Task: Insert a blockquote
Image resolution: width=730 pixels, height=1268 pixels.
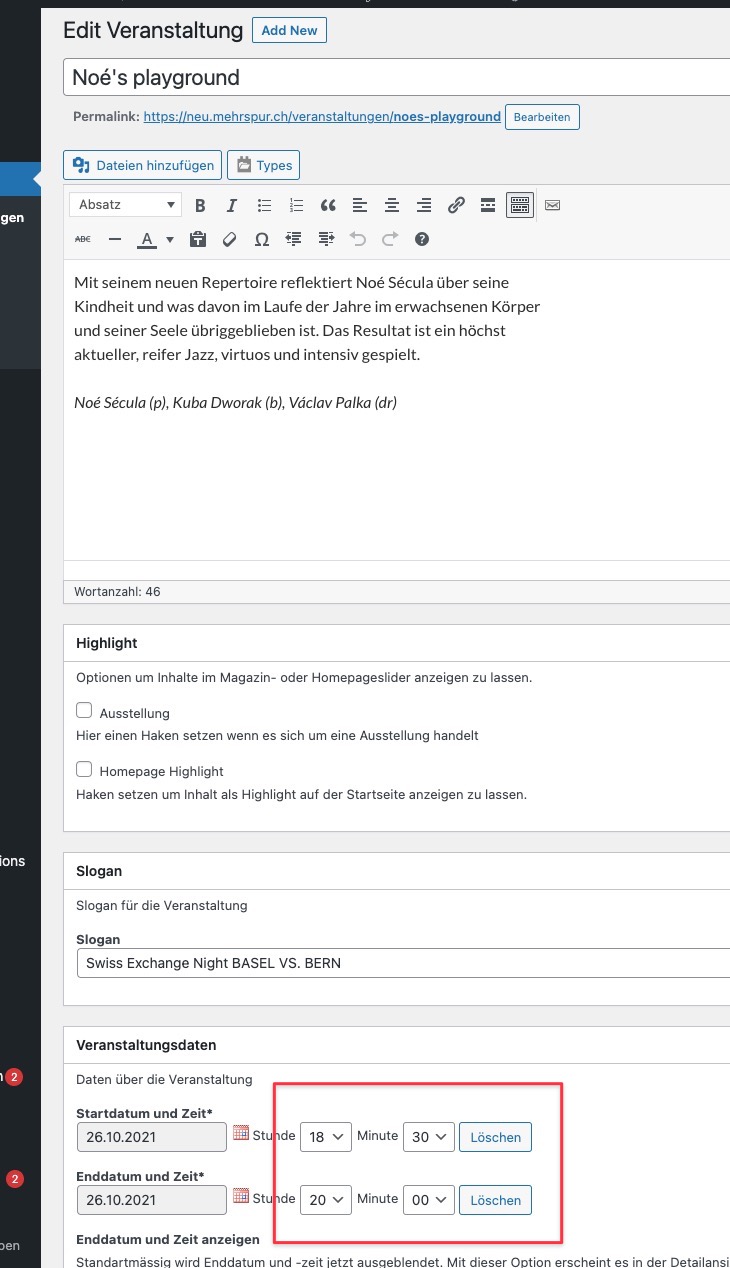Action: click(x=328, y=206)
